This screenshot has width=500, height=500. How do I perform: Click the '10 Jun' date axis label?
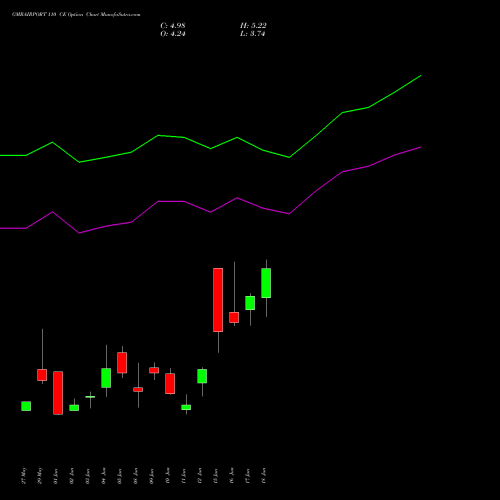(168, 476)
